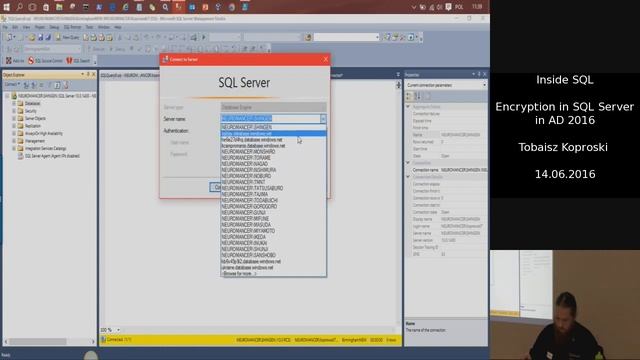
Task: Expand the Replication node
Action: coord(14,126)
